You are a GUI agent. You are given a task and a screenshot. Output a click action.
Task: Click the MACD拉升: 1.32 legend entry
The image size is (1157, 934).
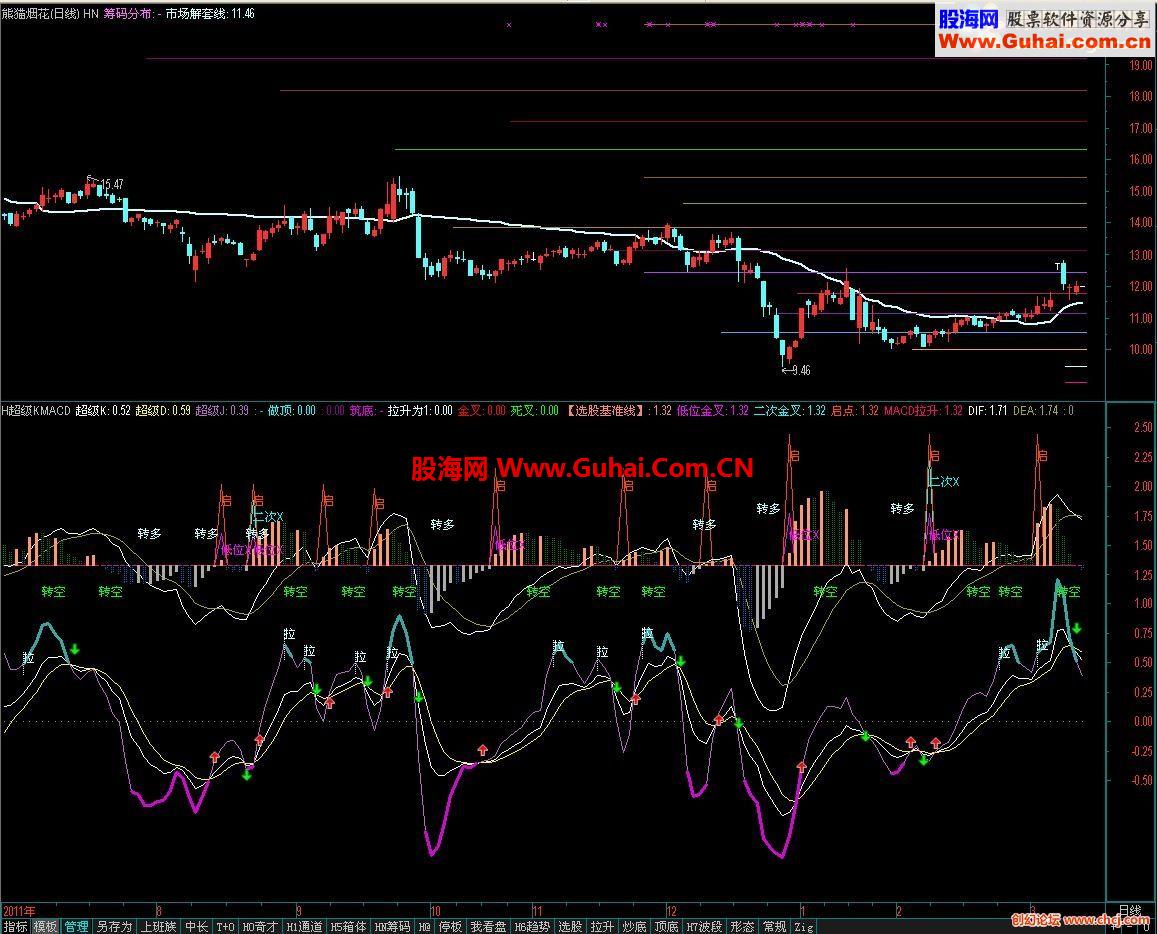(x=923, y=410)
